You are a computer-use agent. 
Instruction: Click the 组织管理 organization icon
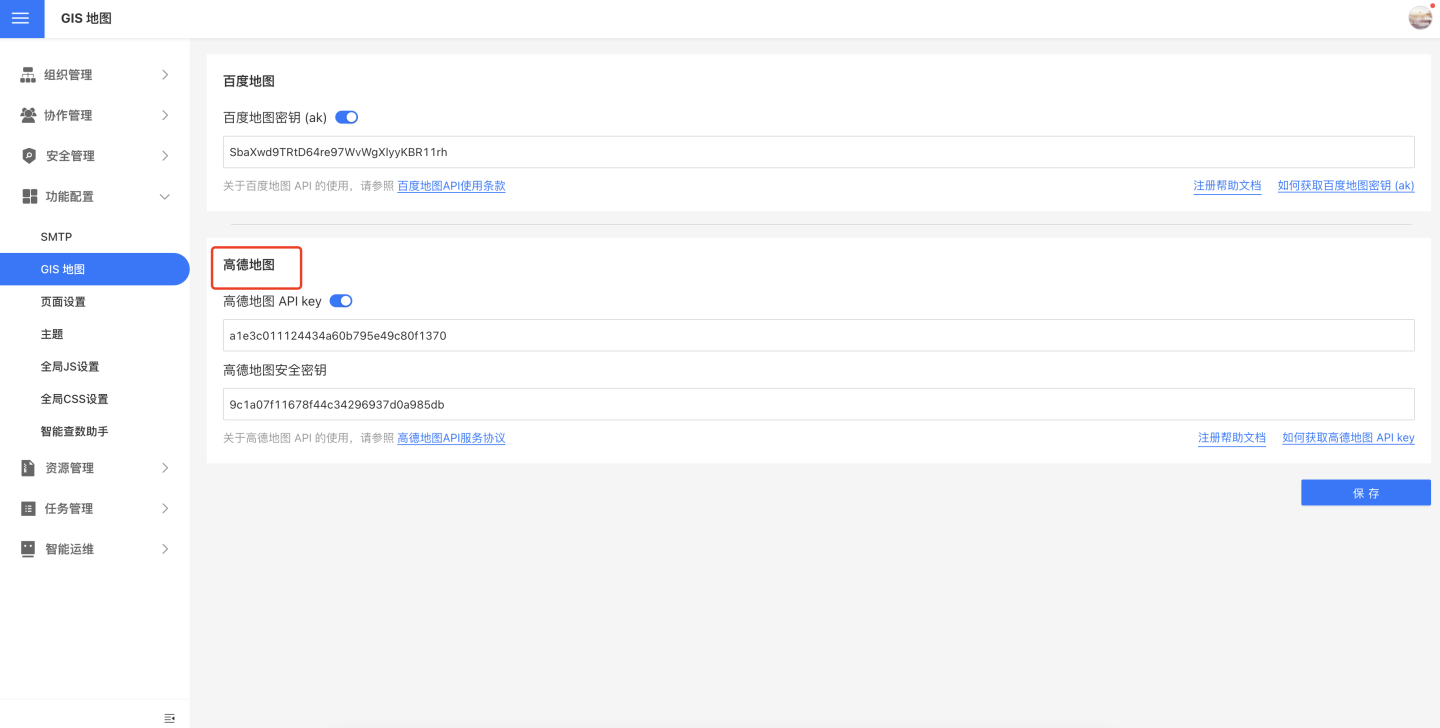pyautogui.click(x=28, y=75)
